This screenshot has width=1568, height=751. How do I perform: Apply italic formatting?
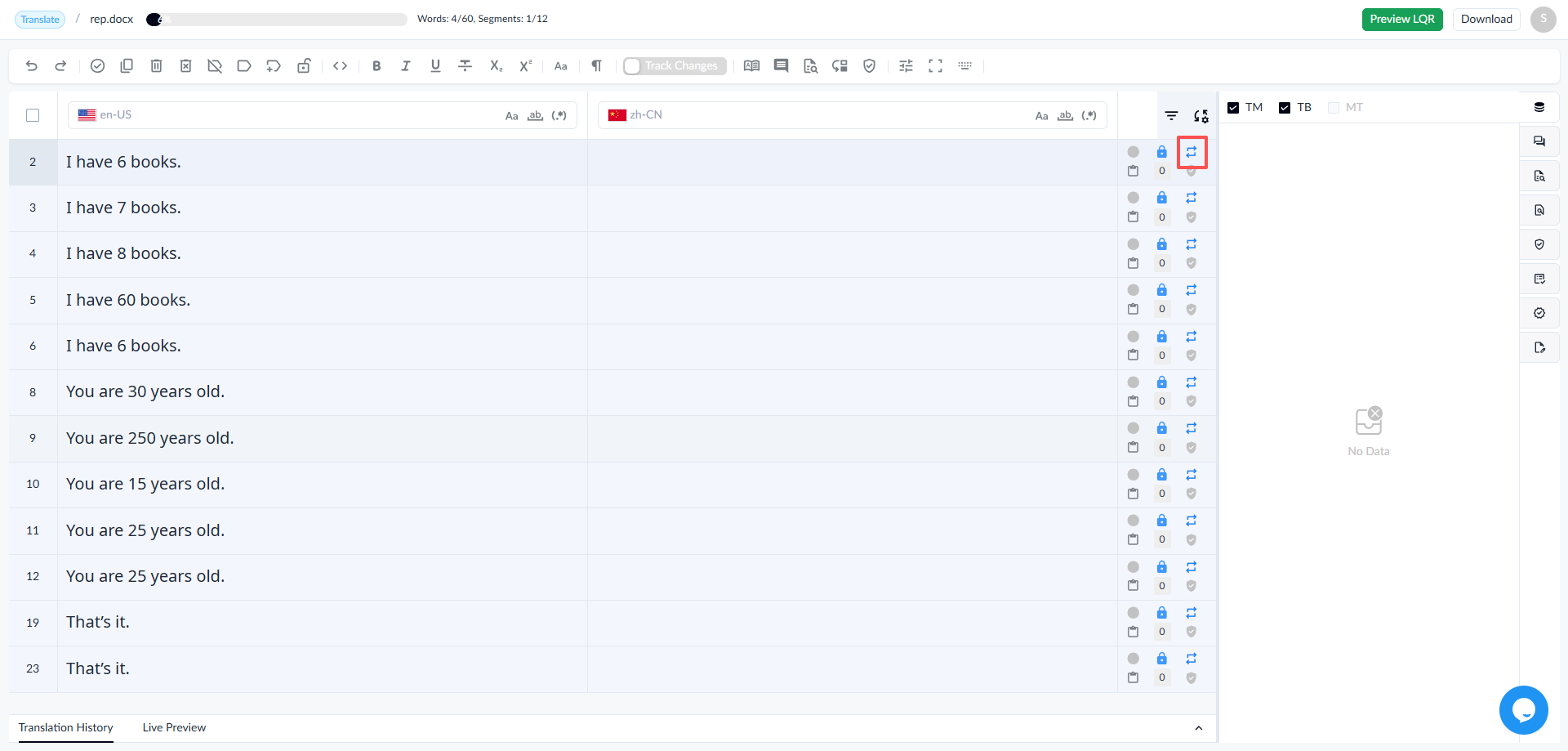tap(406, 66)
